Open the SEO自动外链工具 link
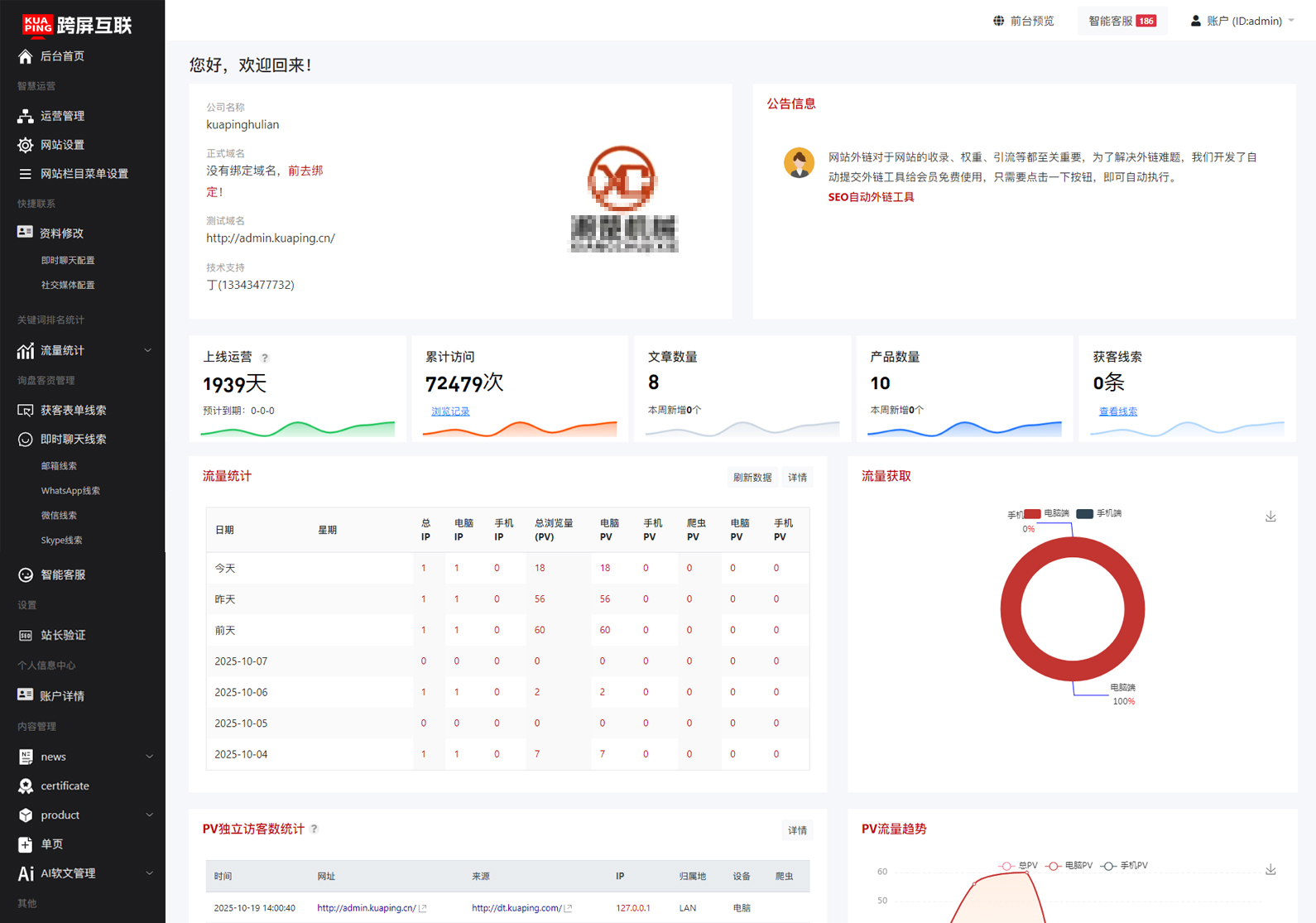1316x923 pixels. click(x=871, y=197)
